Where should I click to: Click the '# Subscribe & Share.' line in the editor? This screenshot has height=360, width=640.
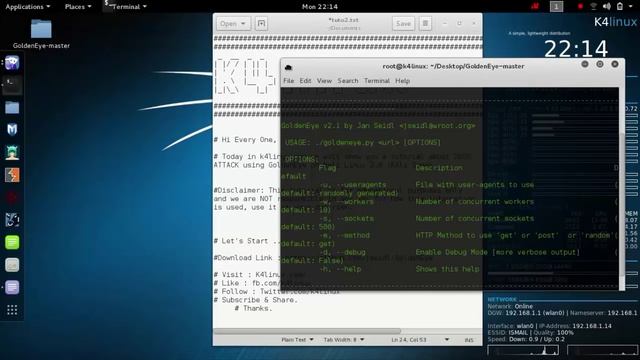coord(256,300)
